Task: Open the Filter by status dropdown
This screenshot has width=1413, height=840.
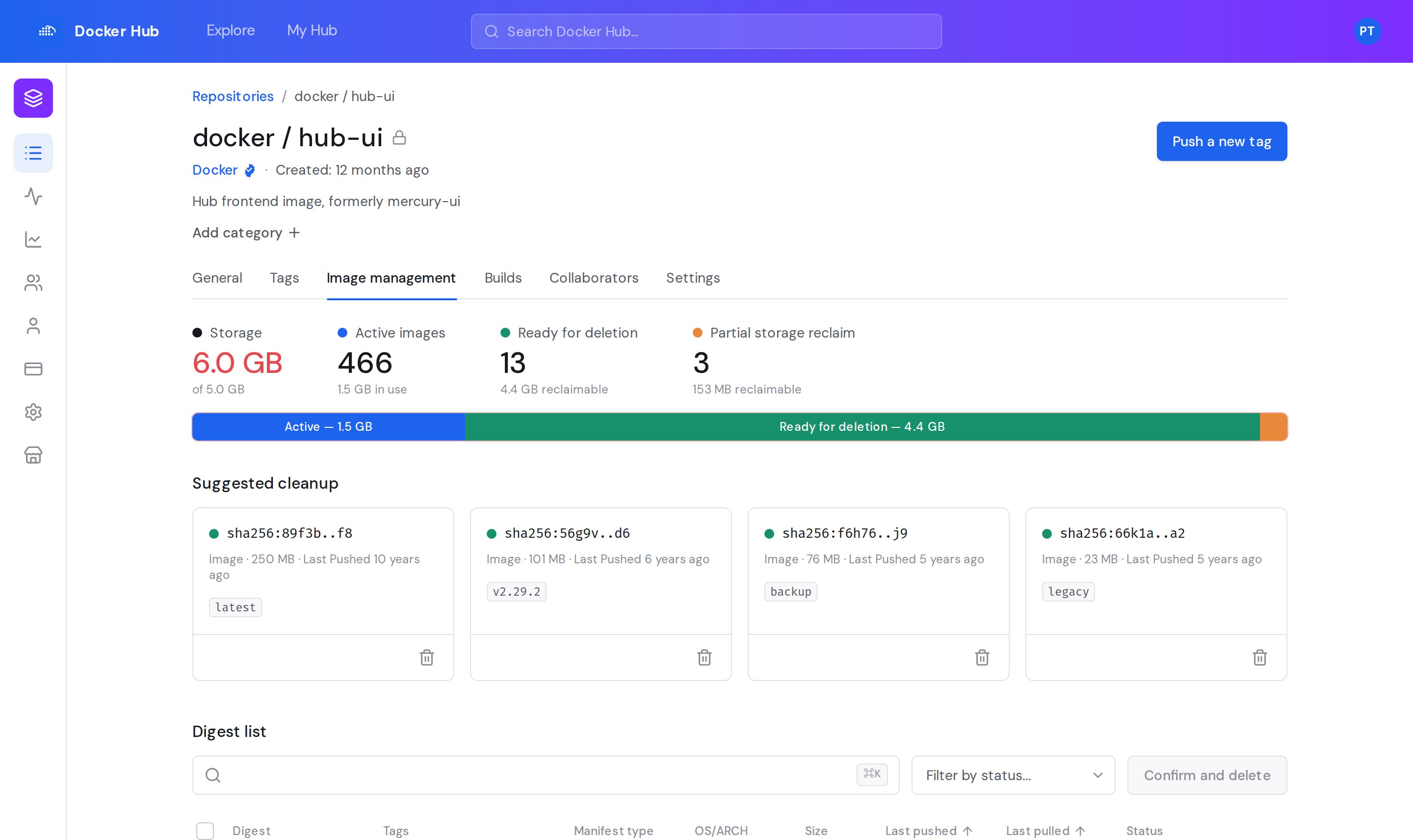Action: coord(1013,775)
